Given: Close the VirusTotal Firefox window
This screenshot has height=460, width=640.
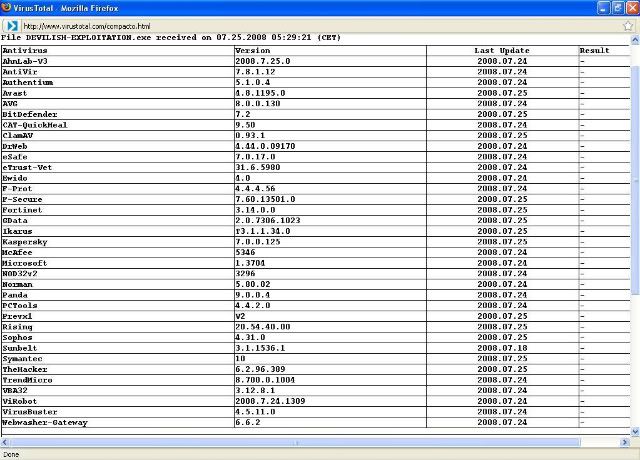Looking at the screenshot, I should pyautogui.click(x=632, y=8).
